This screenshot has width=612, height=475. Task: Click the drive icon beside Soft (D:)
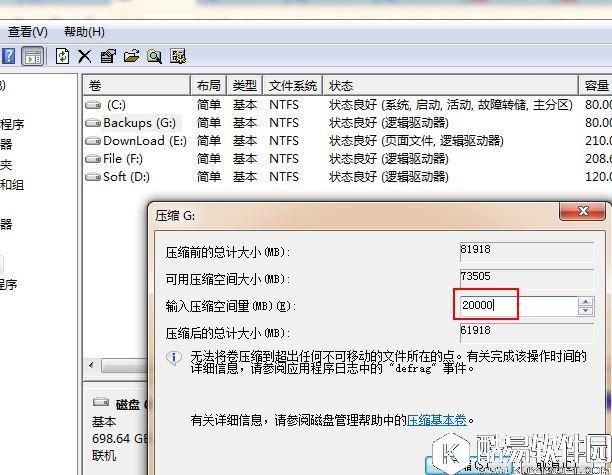tap(93, 177)
